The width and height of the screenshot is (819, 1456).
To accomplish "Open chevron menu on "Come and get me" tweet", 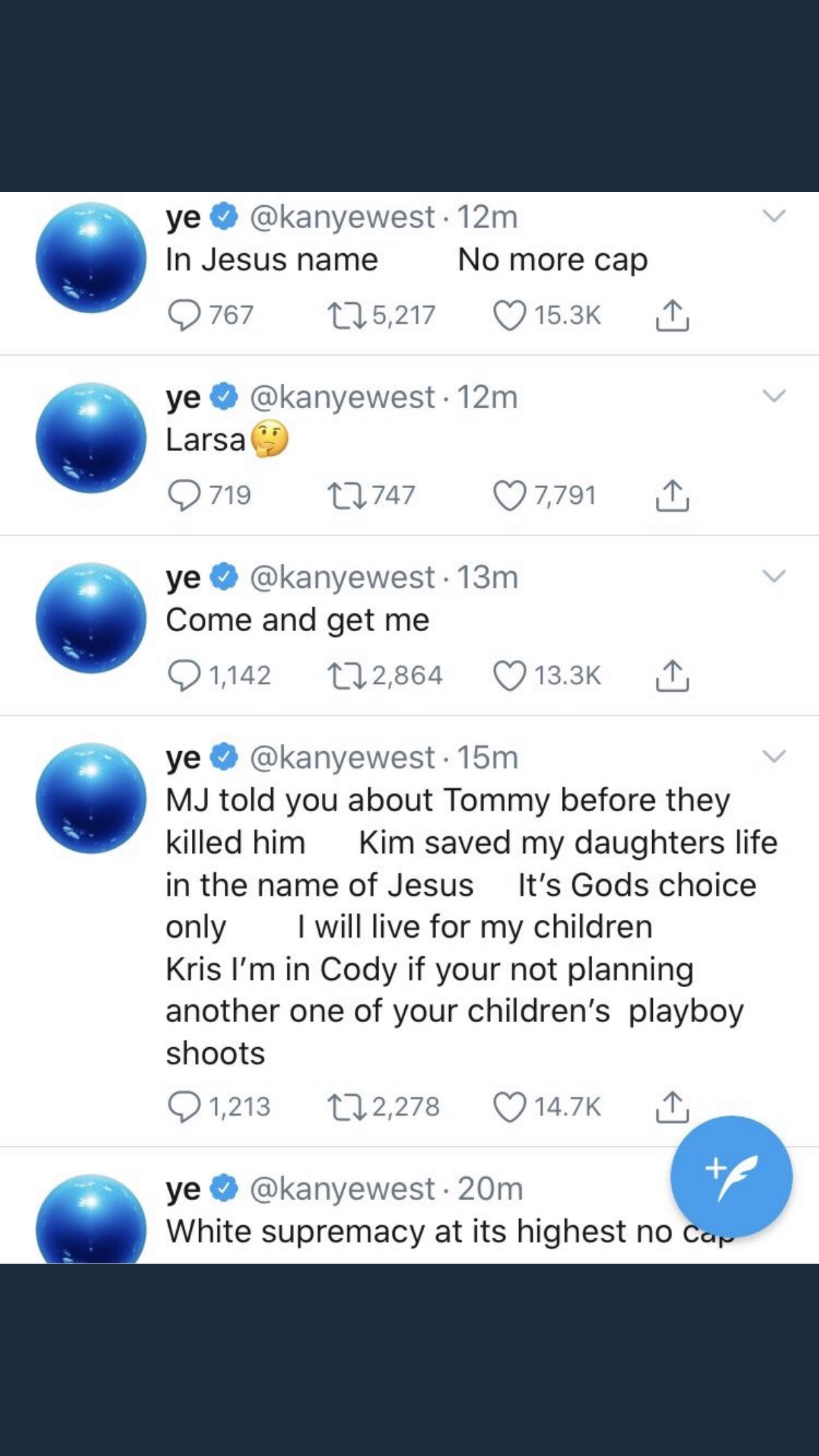I will tap(773, 576).
